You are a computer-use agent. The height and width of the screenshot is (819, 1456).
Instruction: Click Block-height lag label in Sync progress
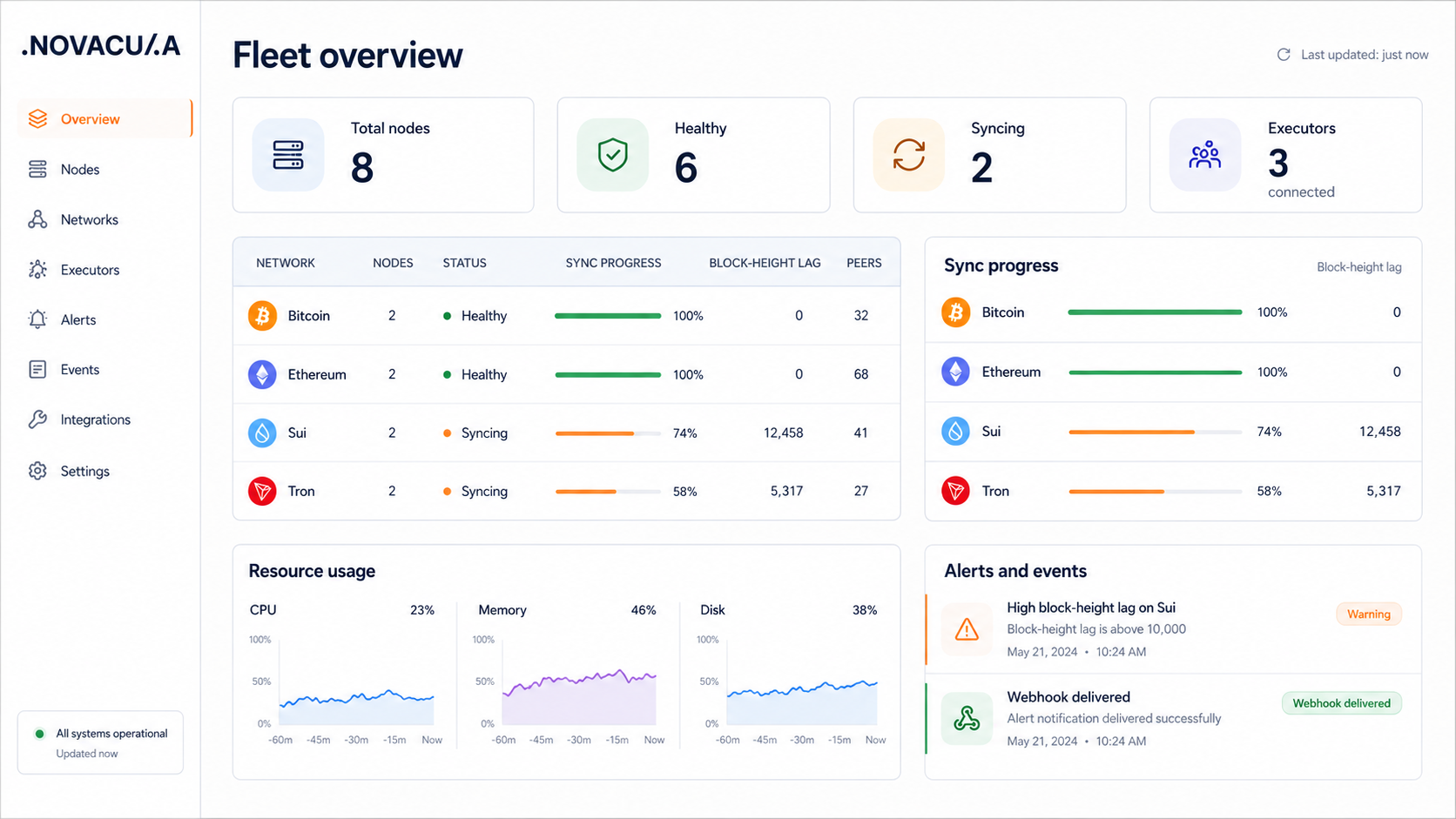[1359, 267]
